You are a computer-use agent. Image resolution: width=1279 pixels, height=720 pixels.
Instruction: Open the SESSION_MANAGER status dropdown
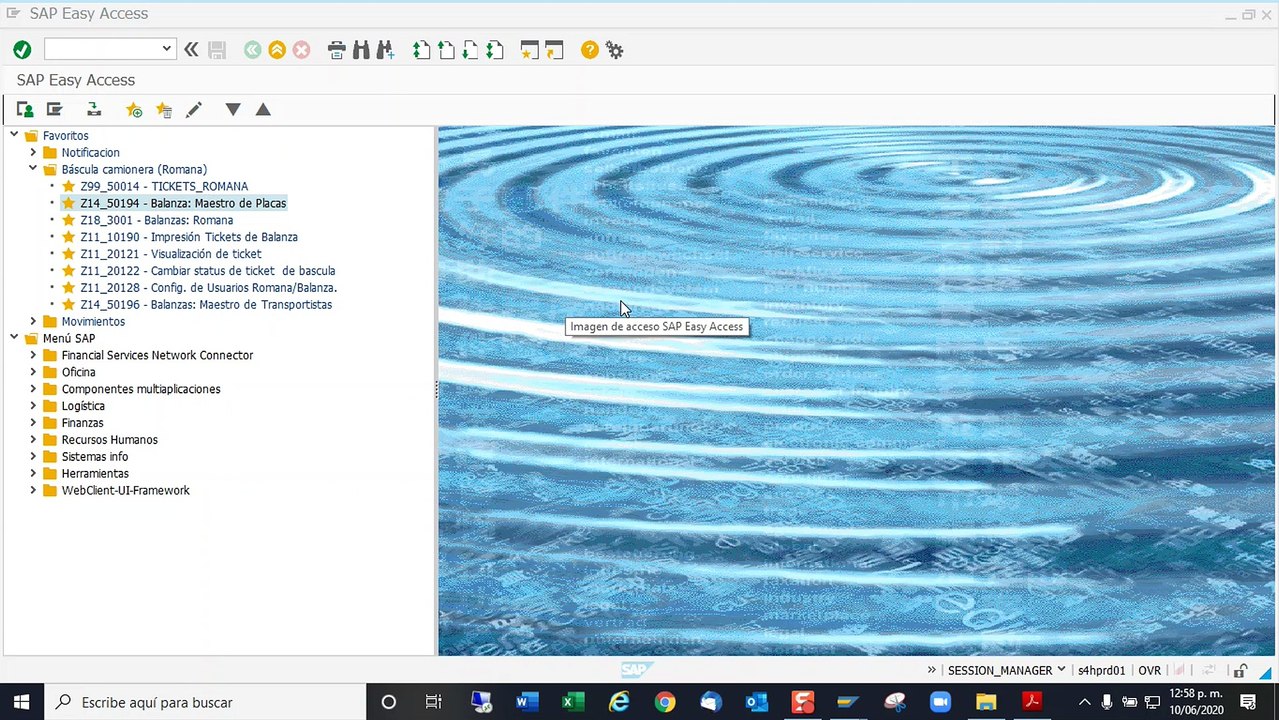coord(1061,670)
